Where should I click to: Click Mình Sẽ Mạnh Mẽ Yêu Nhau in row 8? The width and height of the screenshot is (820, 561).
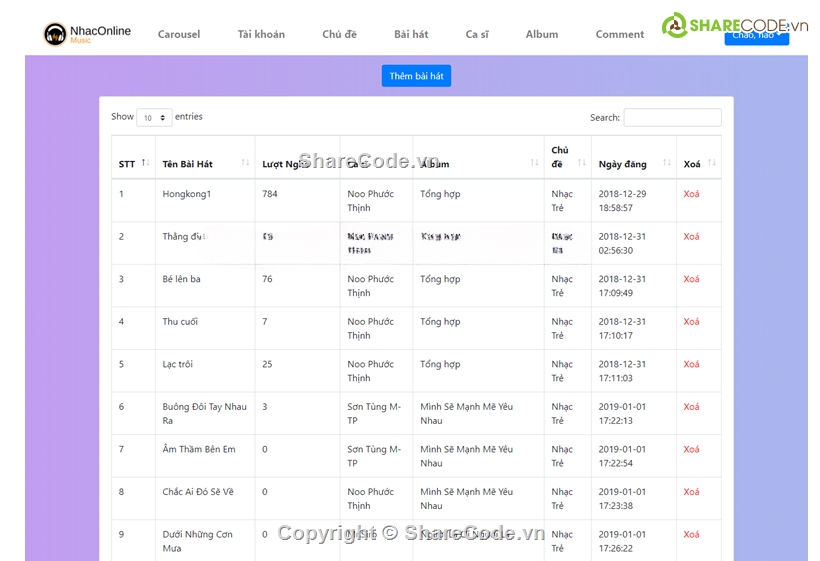click(466, 499)
